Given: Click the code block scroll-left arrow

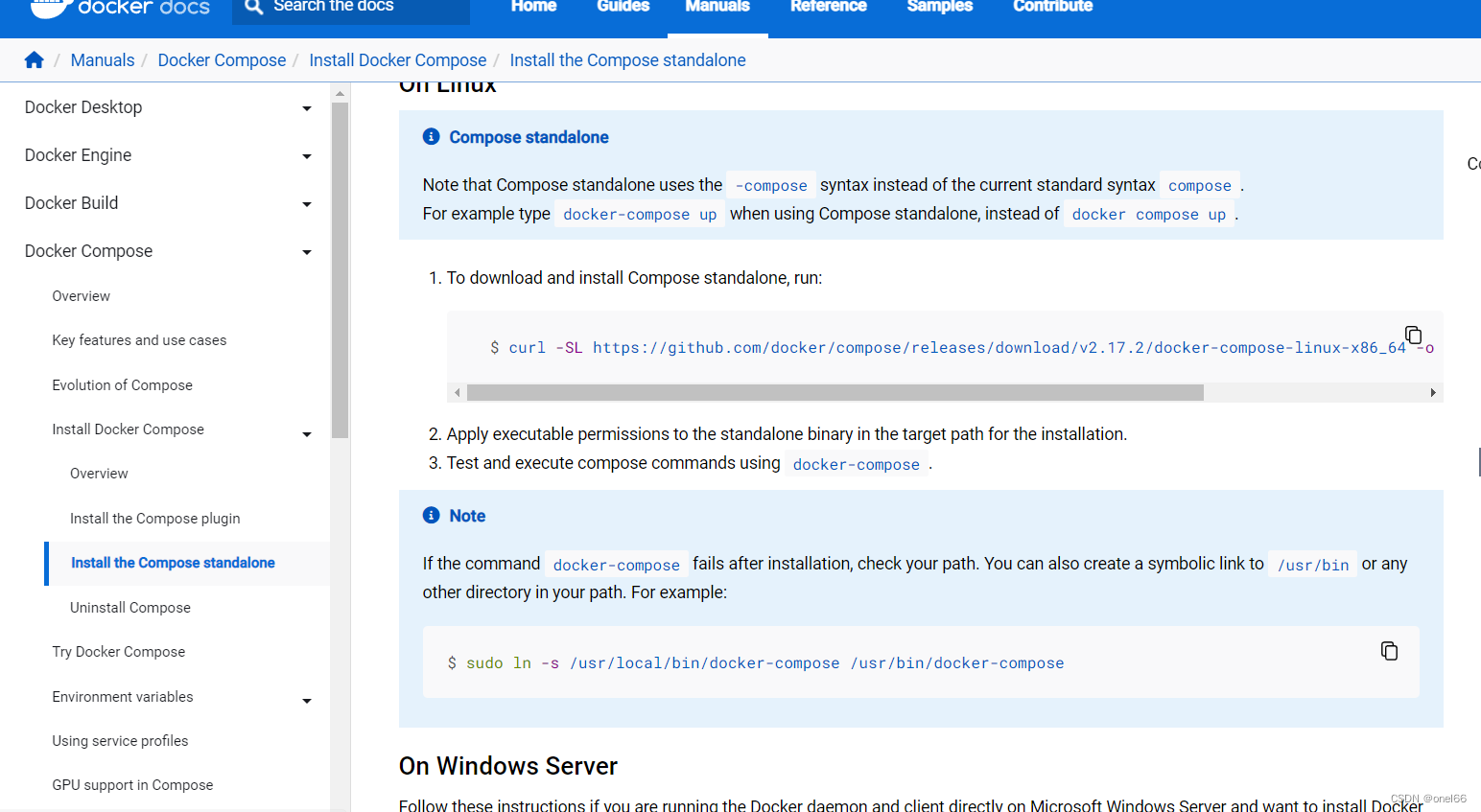Looking at the screenshot, I should pos(458,392).
